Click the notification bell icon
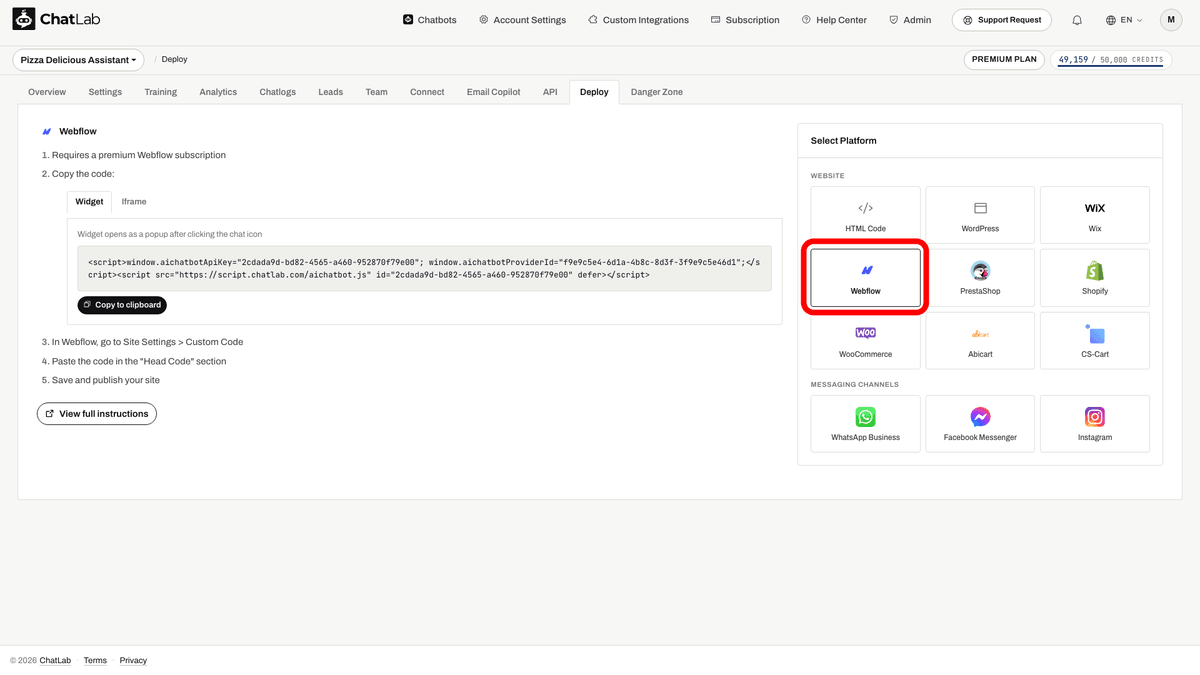Screen dimensions: 1200x675 (x=1077, y=20)
